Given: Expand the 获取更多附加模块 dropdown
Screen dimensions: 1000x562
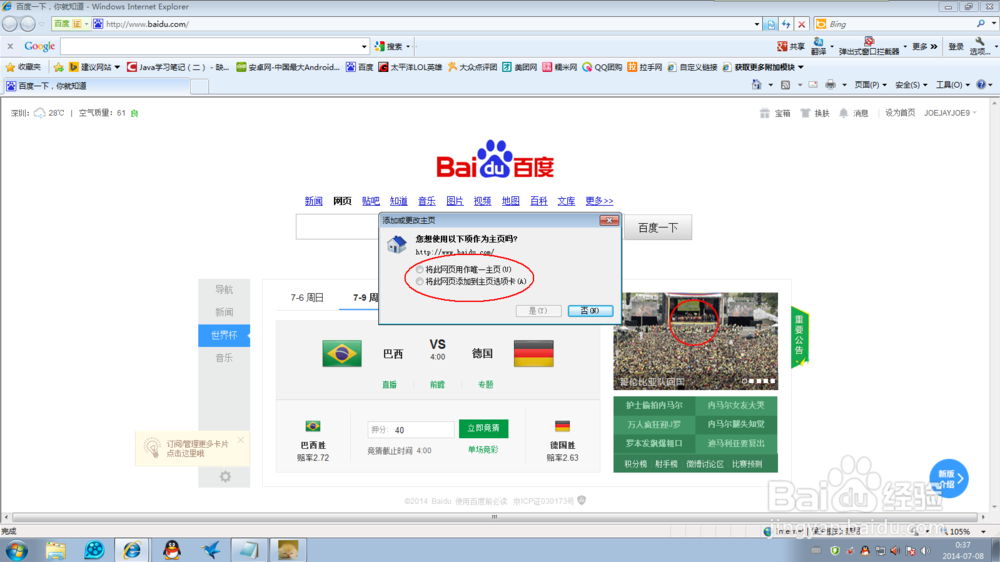Looking at the screenshot, I should click(x=800, y=67).
